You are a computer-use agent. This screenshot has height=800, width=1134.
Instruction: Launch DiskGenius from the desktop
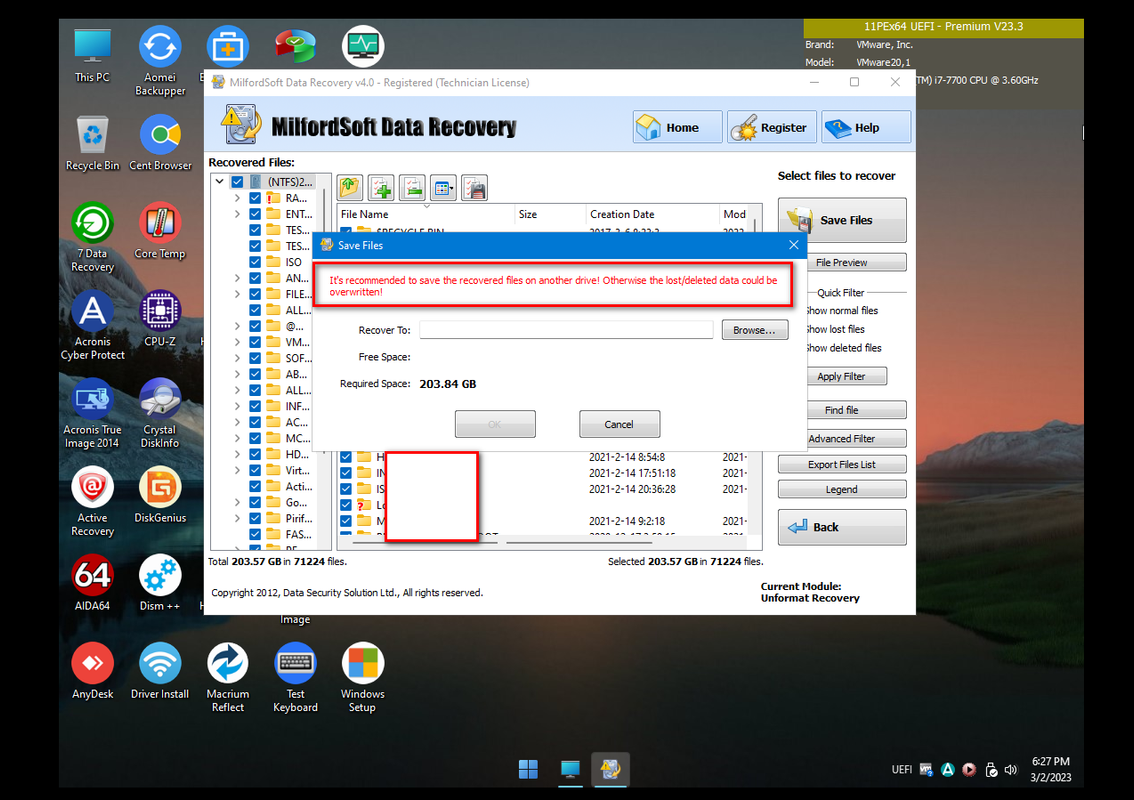pos(160,495)
